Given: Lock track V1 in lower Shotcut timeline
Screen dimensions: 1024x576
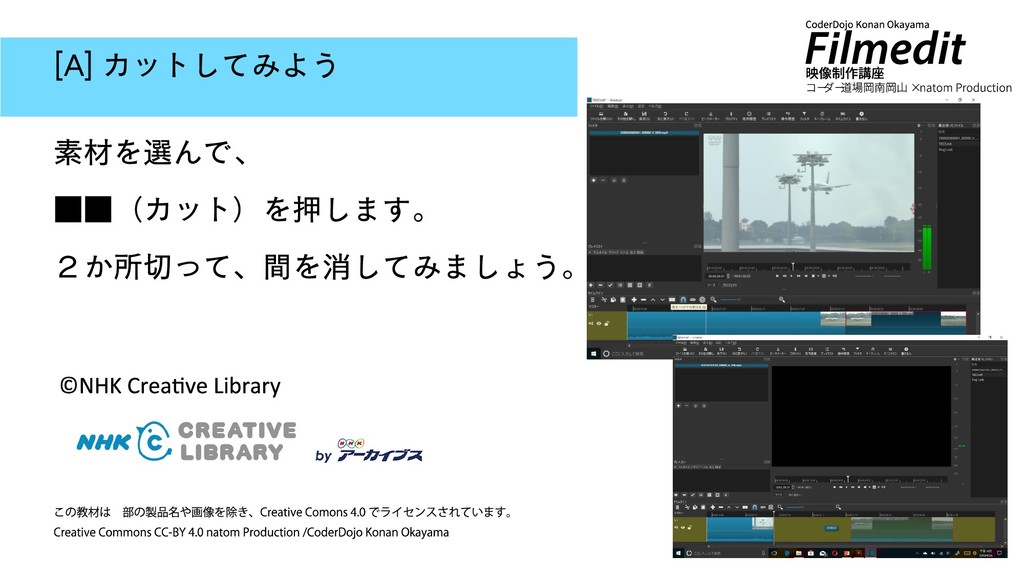Looking at the screenshot, I should pyautogui.click(x=690, y=528).
